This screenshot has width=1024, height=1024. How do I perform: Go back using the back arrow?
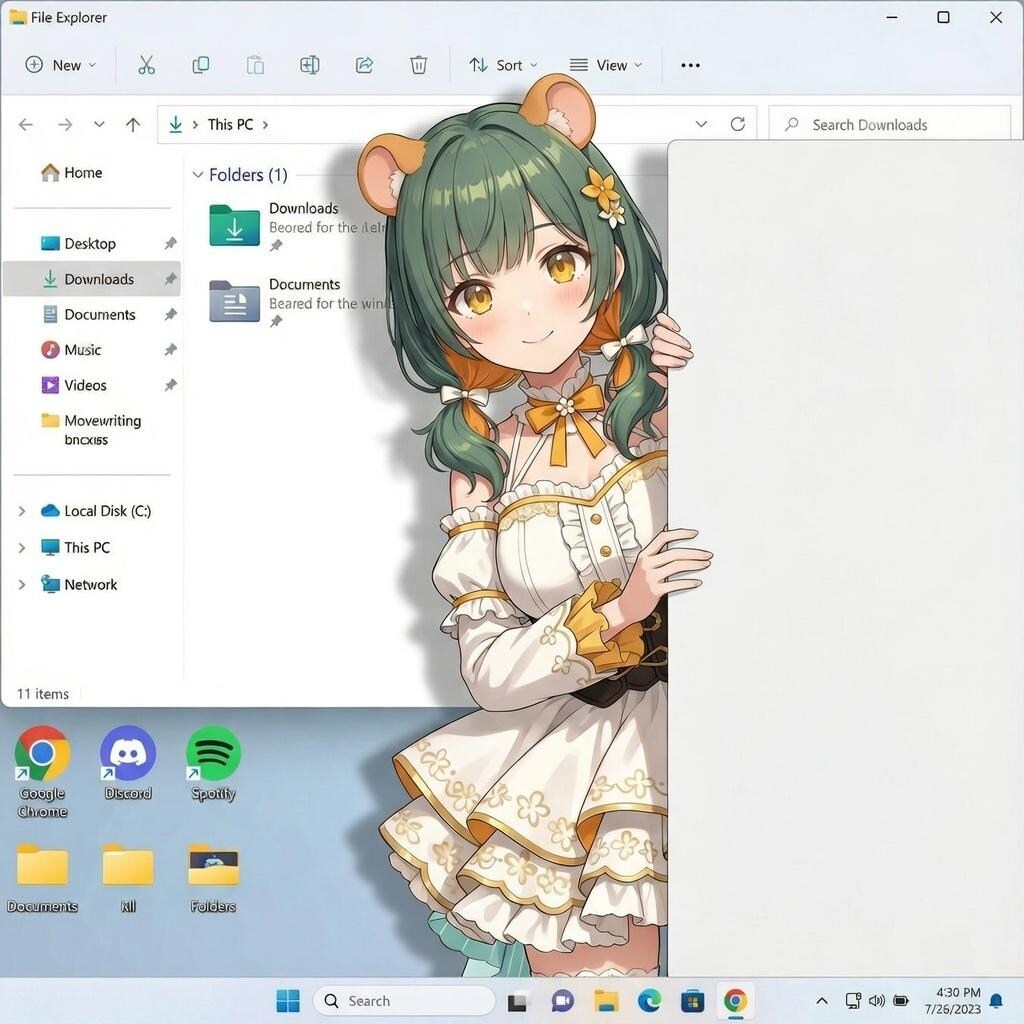(x=26, y=124)
